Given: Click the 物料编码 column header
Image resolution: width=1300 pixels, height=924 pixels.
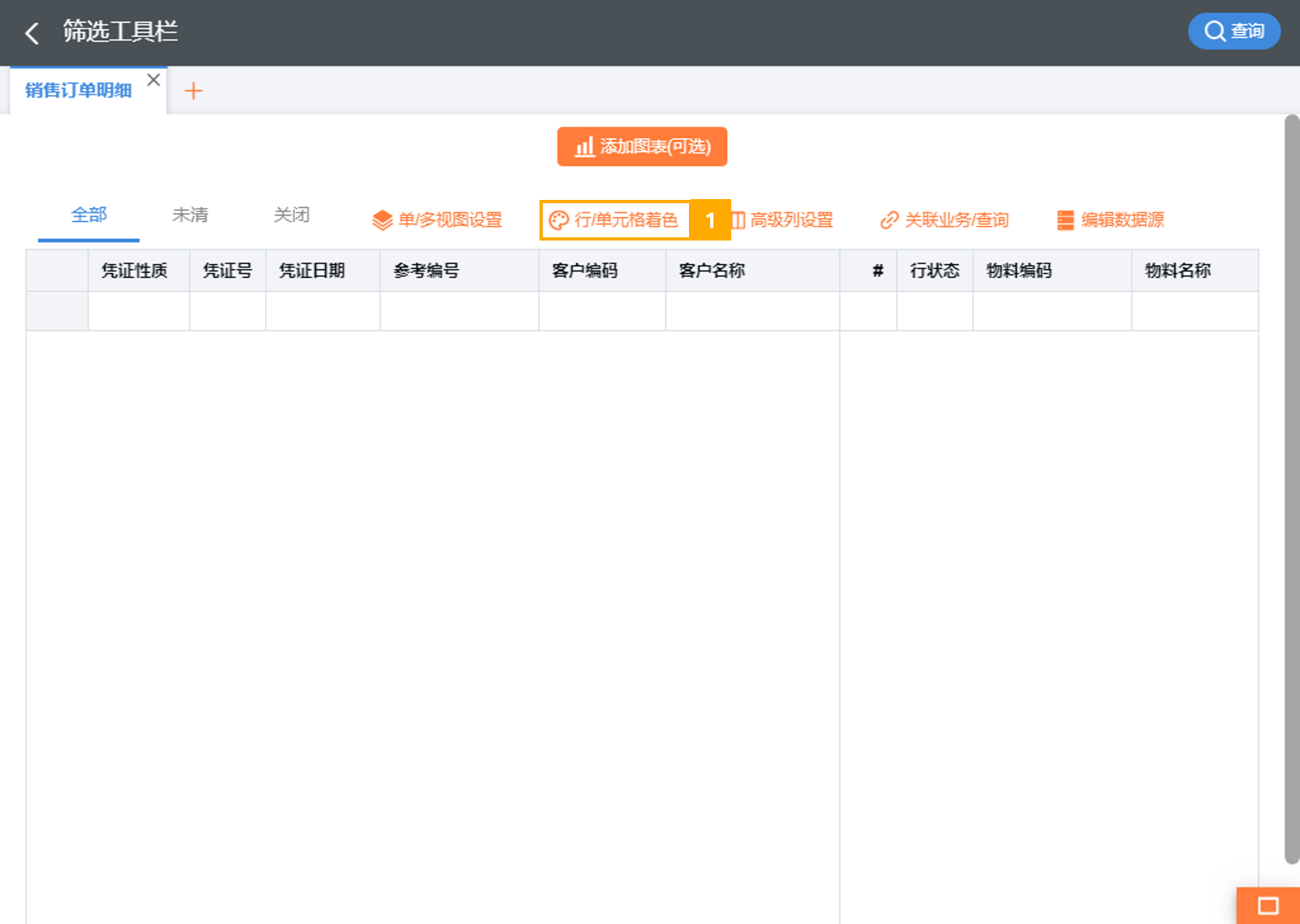Looking at the screenshot, I should pos(1052,271).
